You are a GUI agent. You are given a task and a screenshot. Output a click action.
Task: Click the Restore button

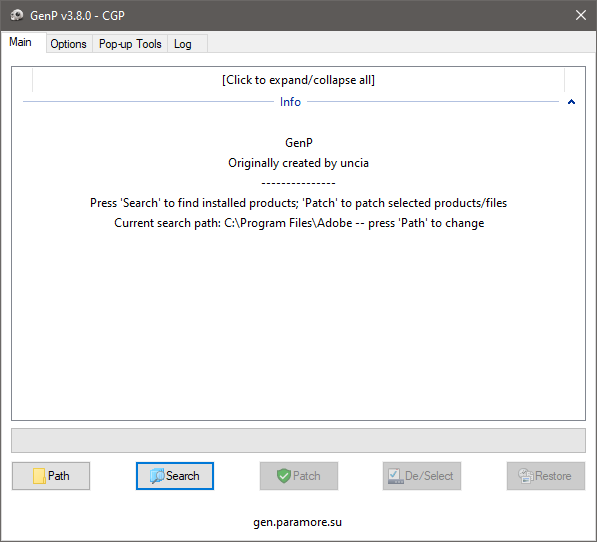pos(546,476)
